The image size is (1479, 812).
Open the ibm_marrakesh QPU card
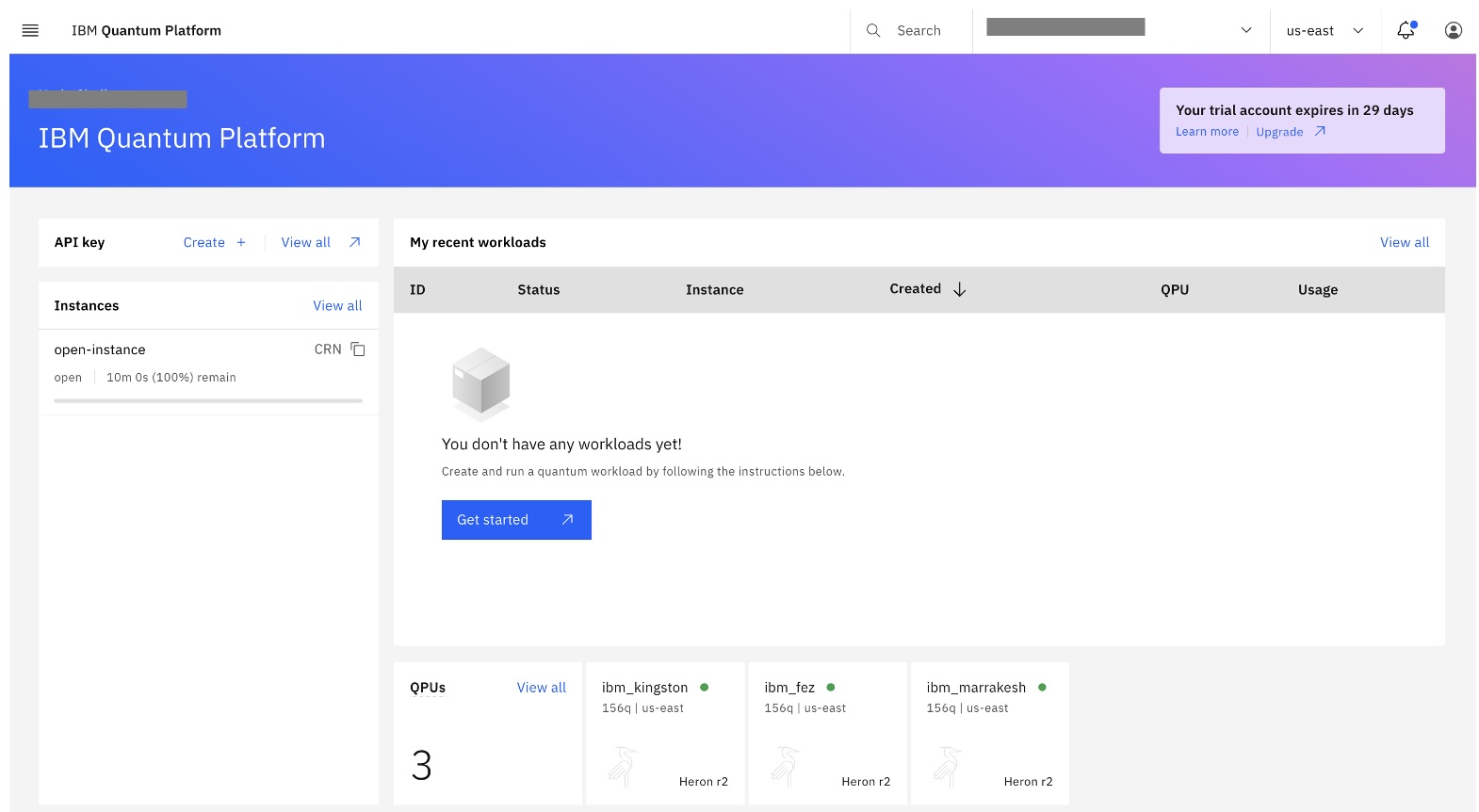coord(989,733)
